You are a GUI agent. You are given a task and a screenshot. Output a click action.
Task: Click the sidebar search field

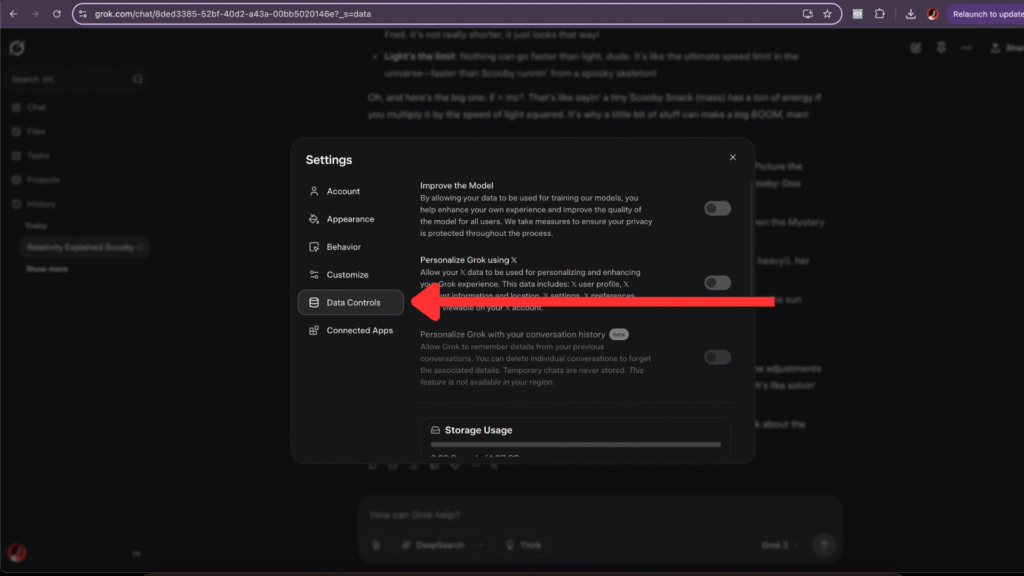click(x=77, y=79)
